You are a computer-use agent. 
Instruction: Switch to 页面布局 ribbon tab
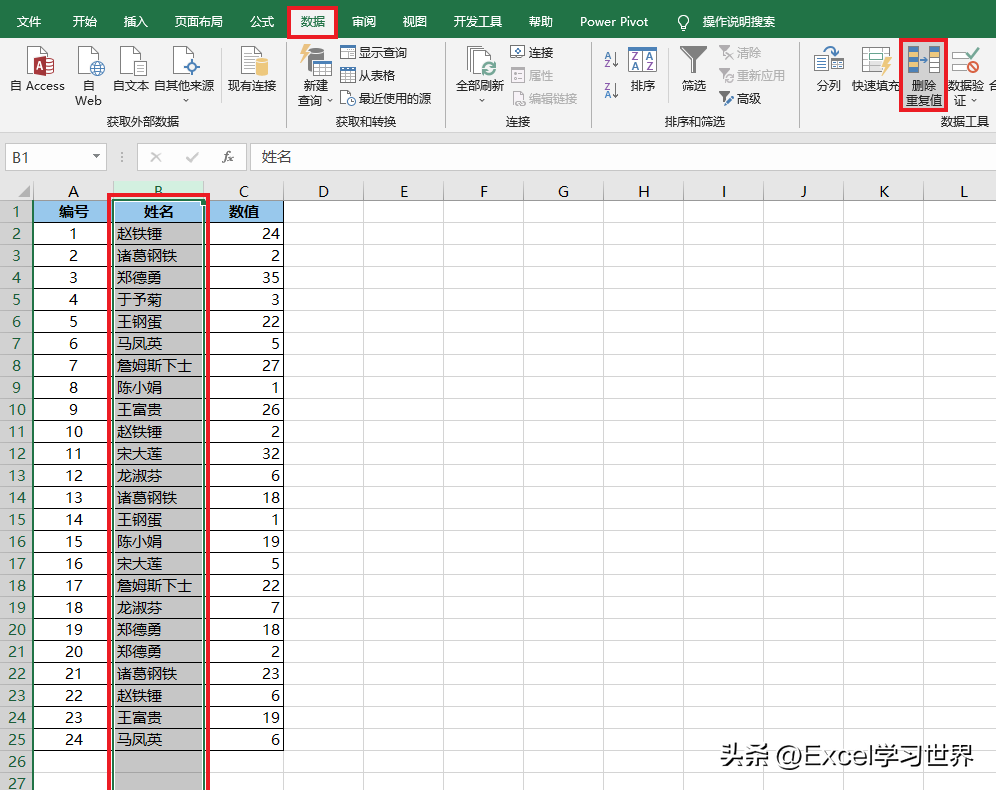pyautogui.click(x=199, y=22)
